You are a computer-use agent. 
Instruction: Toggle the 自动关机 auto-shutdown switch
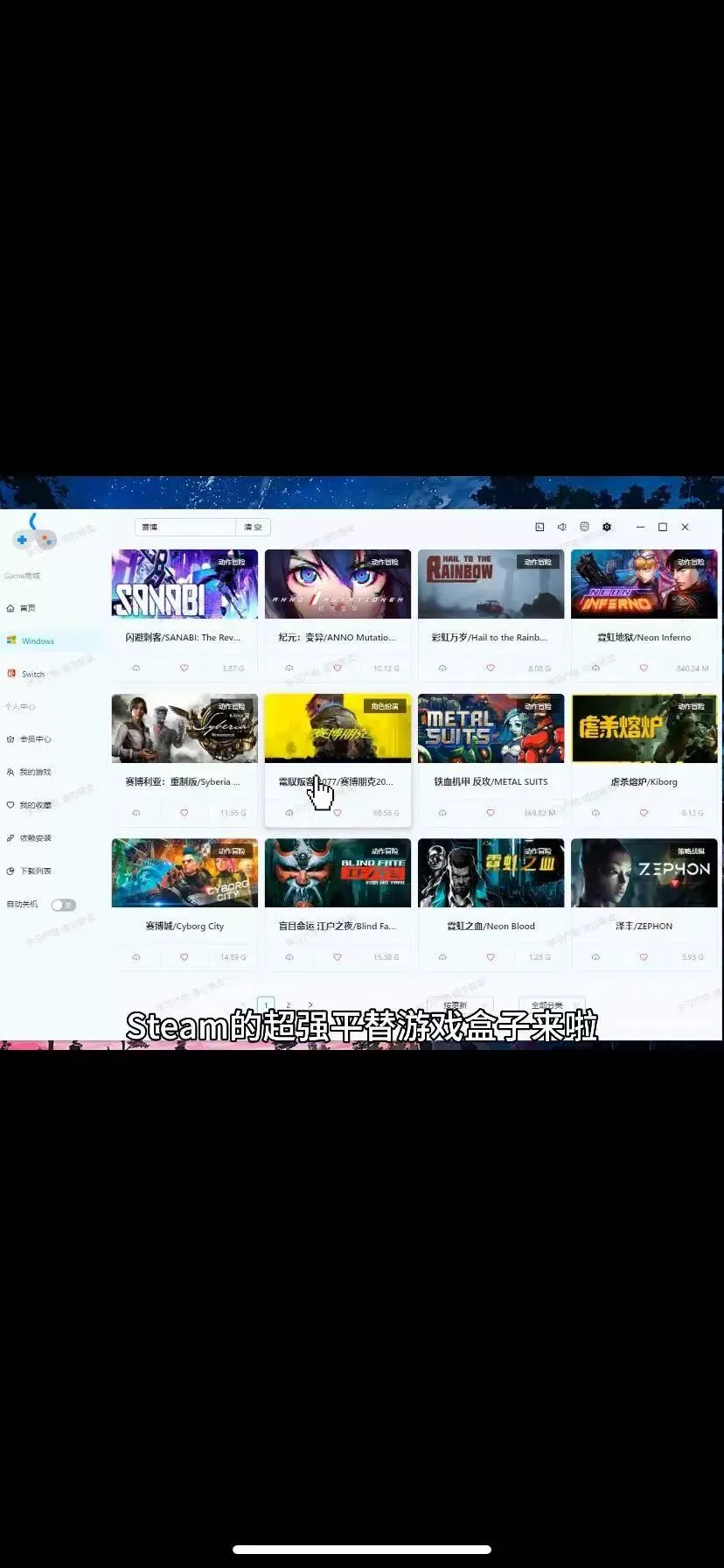coord(64,905)
